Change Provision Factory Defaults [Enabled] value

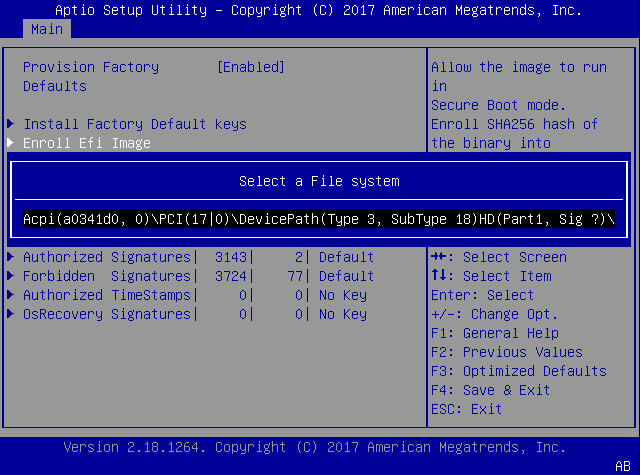(251, 67)
